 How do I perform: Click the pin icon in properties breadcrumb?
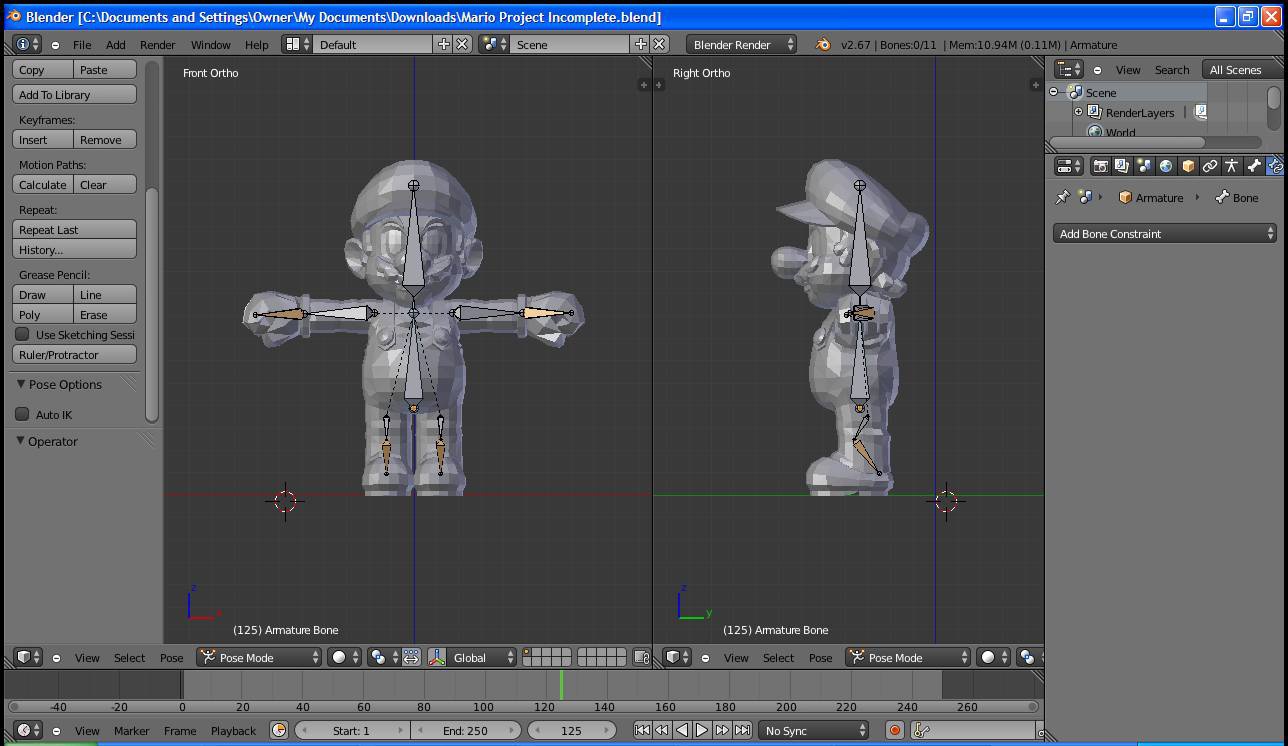[x=1063, y=197]
